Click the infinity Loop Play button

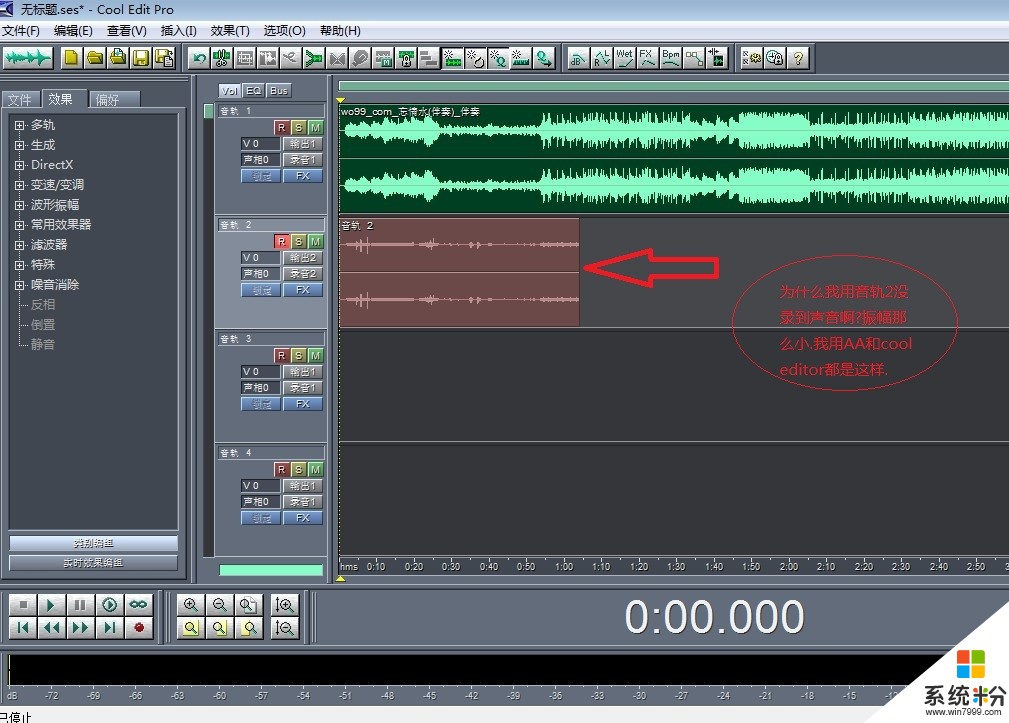click(138, 605)
